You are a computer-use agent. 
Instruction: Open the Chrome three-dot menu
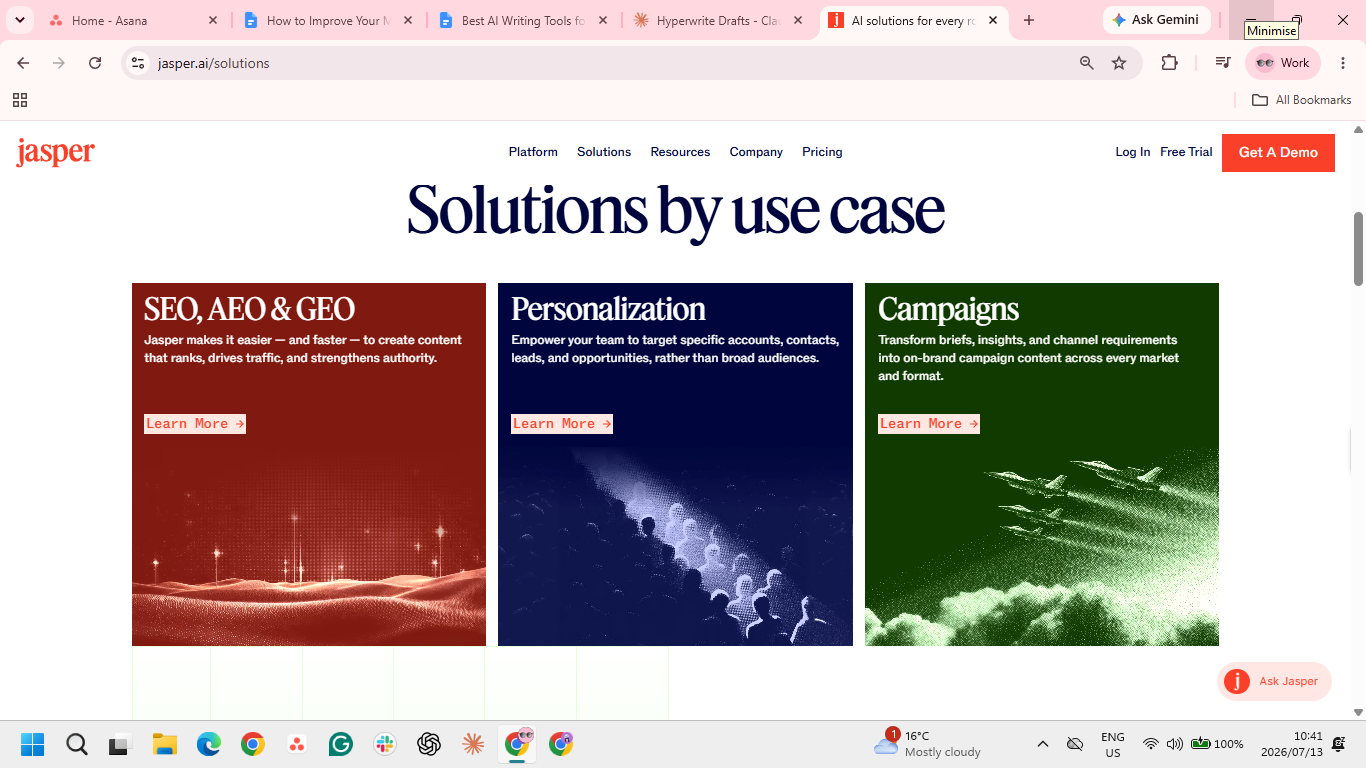coord(1343,63)
